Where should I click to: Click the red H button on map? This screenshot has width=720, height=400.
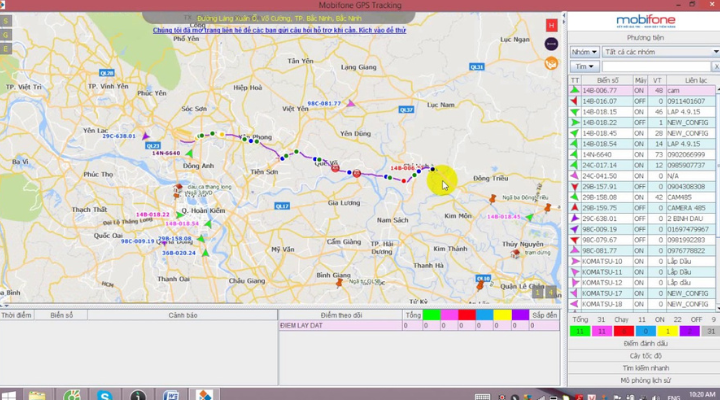pos(551,25)
